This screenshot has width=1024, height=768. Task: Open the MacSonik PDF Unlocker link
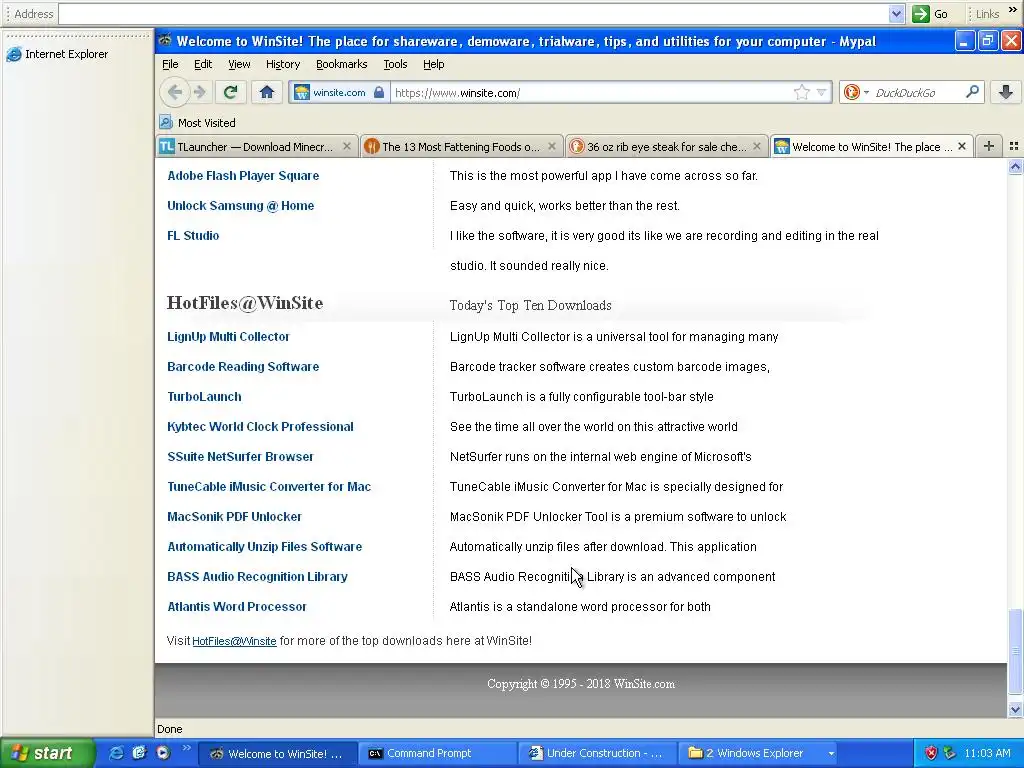coord(234,517)
